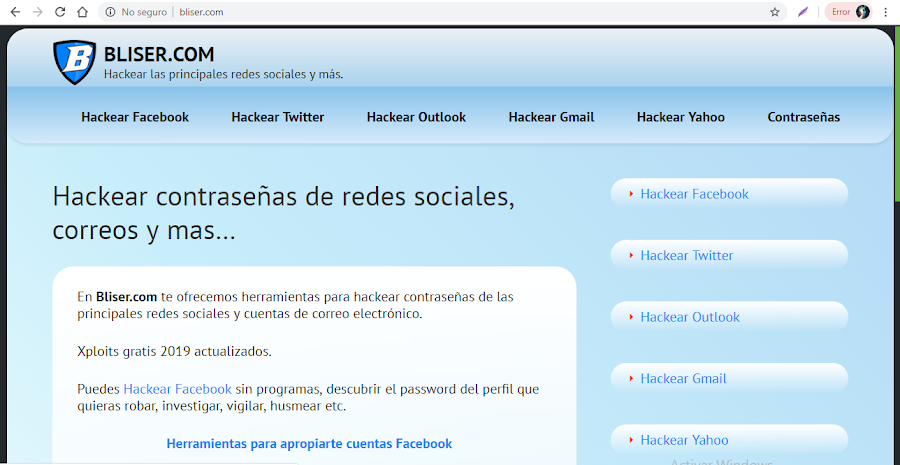Viewport: 900px width, 465px height.
Task: Open the purple feather extension icon
Action: 803,12
